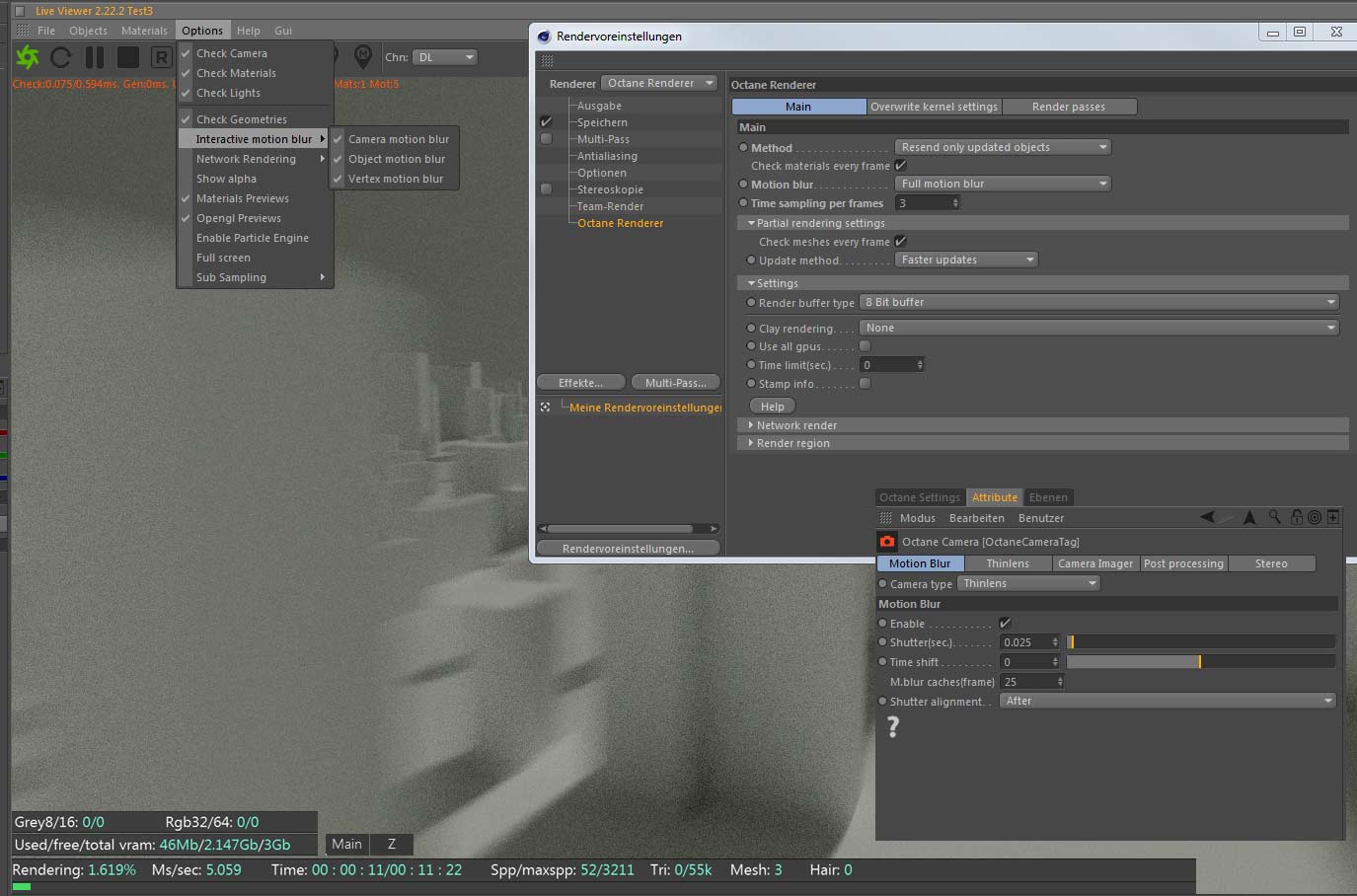The height and width of the screenshot is (896, 1357).
Task: Open the Render buffer type dropdown
Action: (x=1099, y=302)
